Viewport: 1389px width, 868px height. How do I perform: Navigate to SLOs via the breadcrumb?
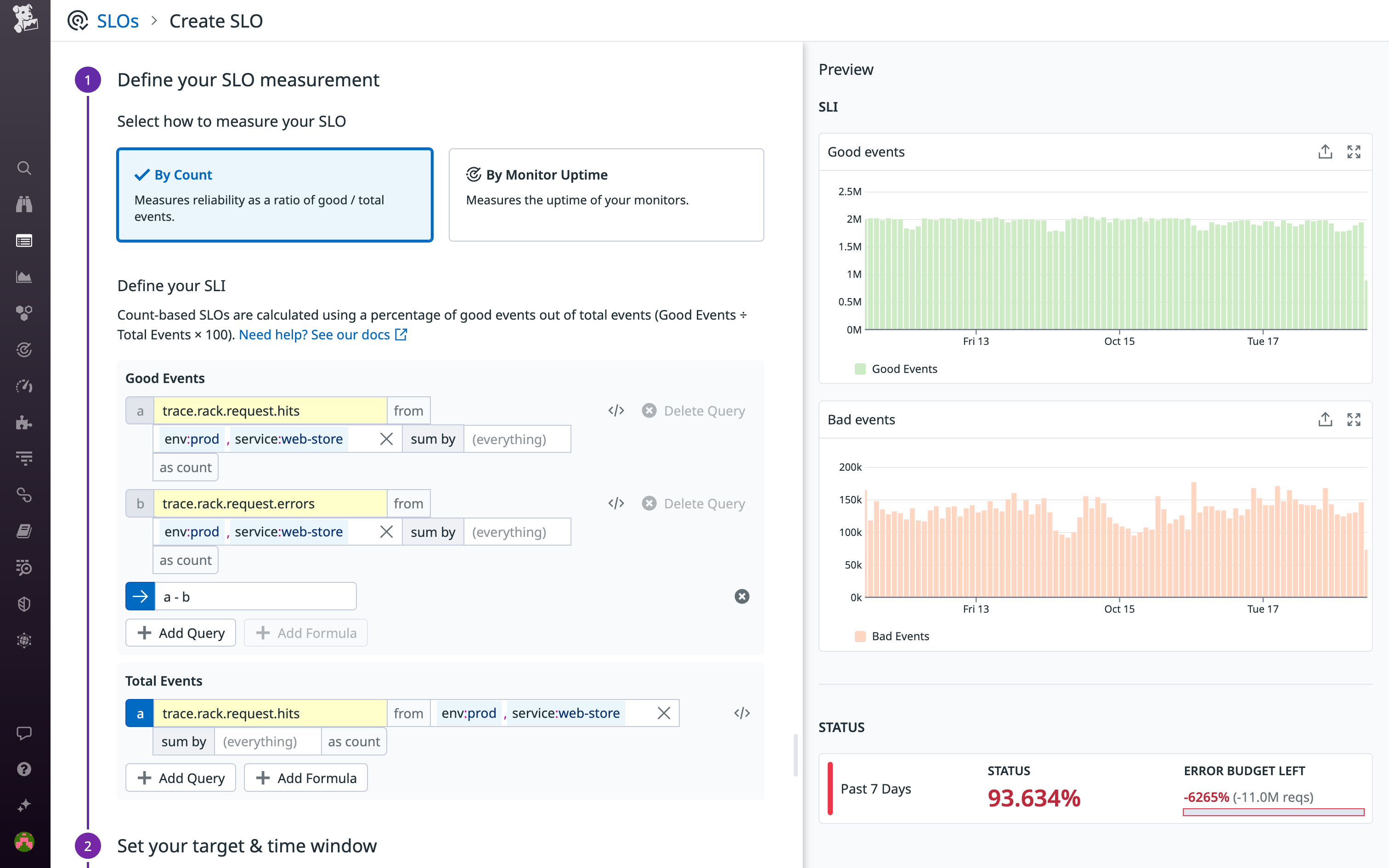117,21
